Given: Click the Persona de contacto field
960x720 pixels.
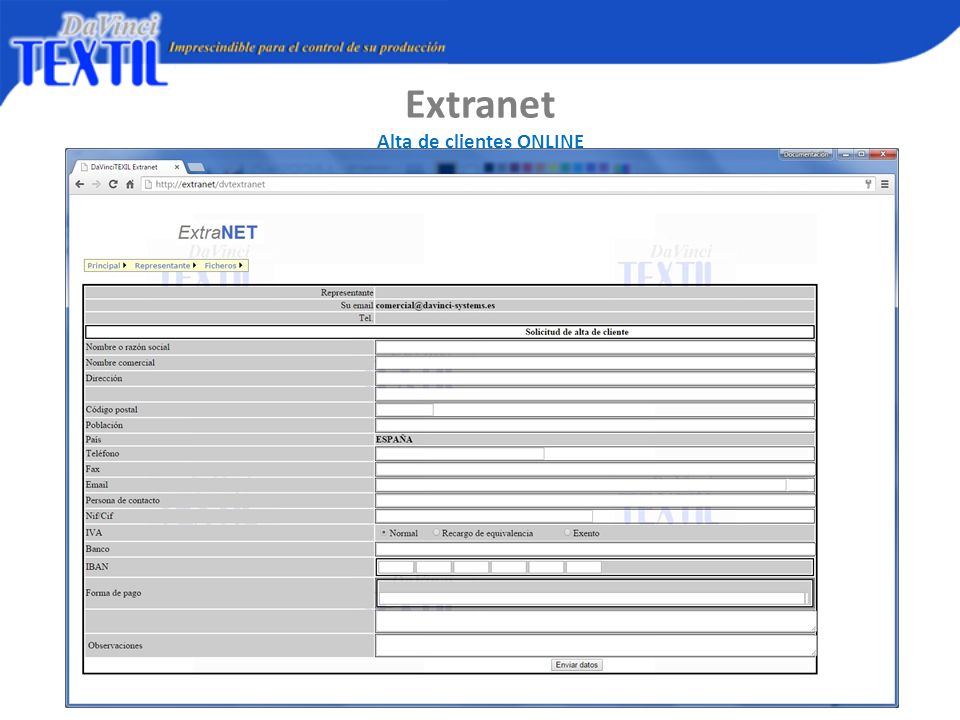Looking at the screenshot, I should [595, 501].
